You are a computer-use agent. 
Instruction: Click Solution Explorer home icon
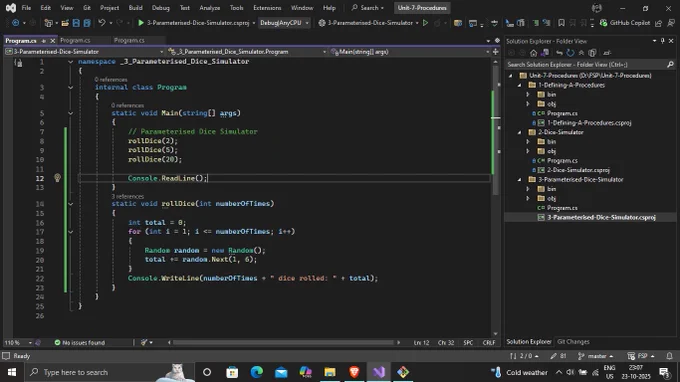point(533,53)
